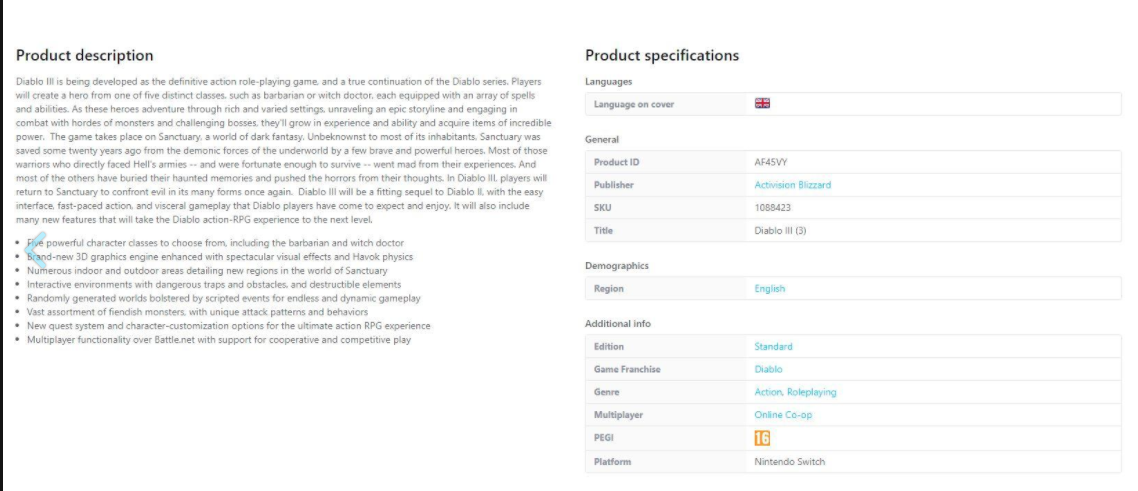
Task: Click the UK flag language icon
Action: [x=762, y=103]
